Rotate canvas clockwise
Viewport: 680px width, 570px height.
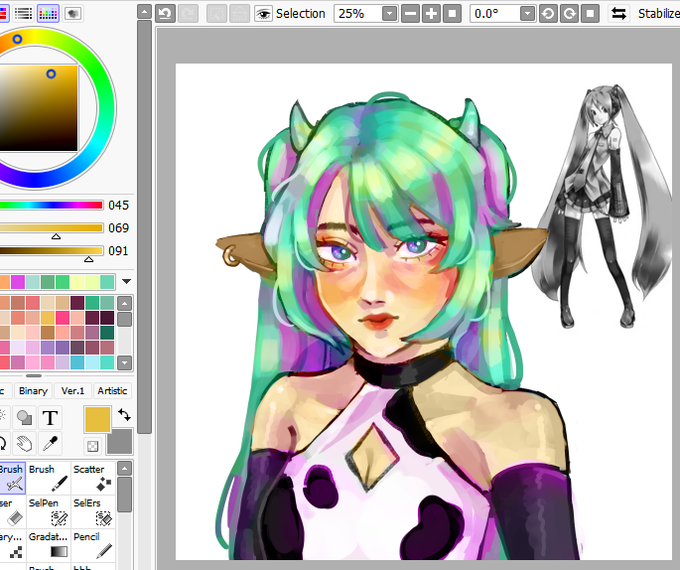click(569, 14)
